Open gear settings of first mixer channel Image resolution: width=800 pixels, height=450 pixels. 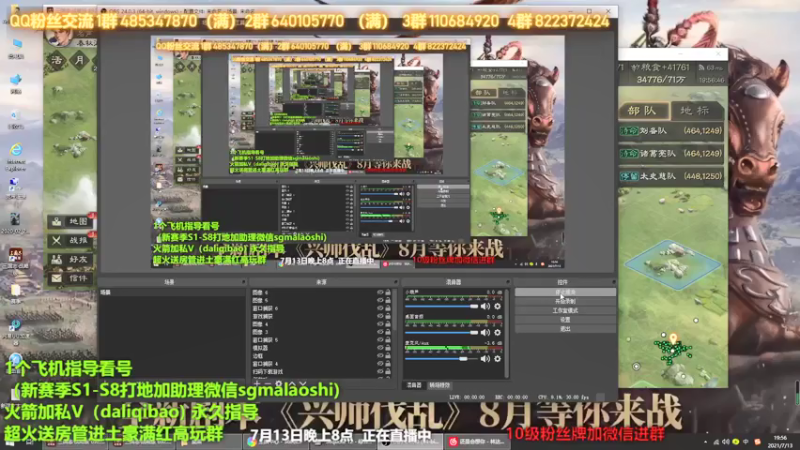(497, 306)
